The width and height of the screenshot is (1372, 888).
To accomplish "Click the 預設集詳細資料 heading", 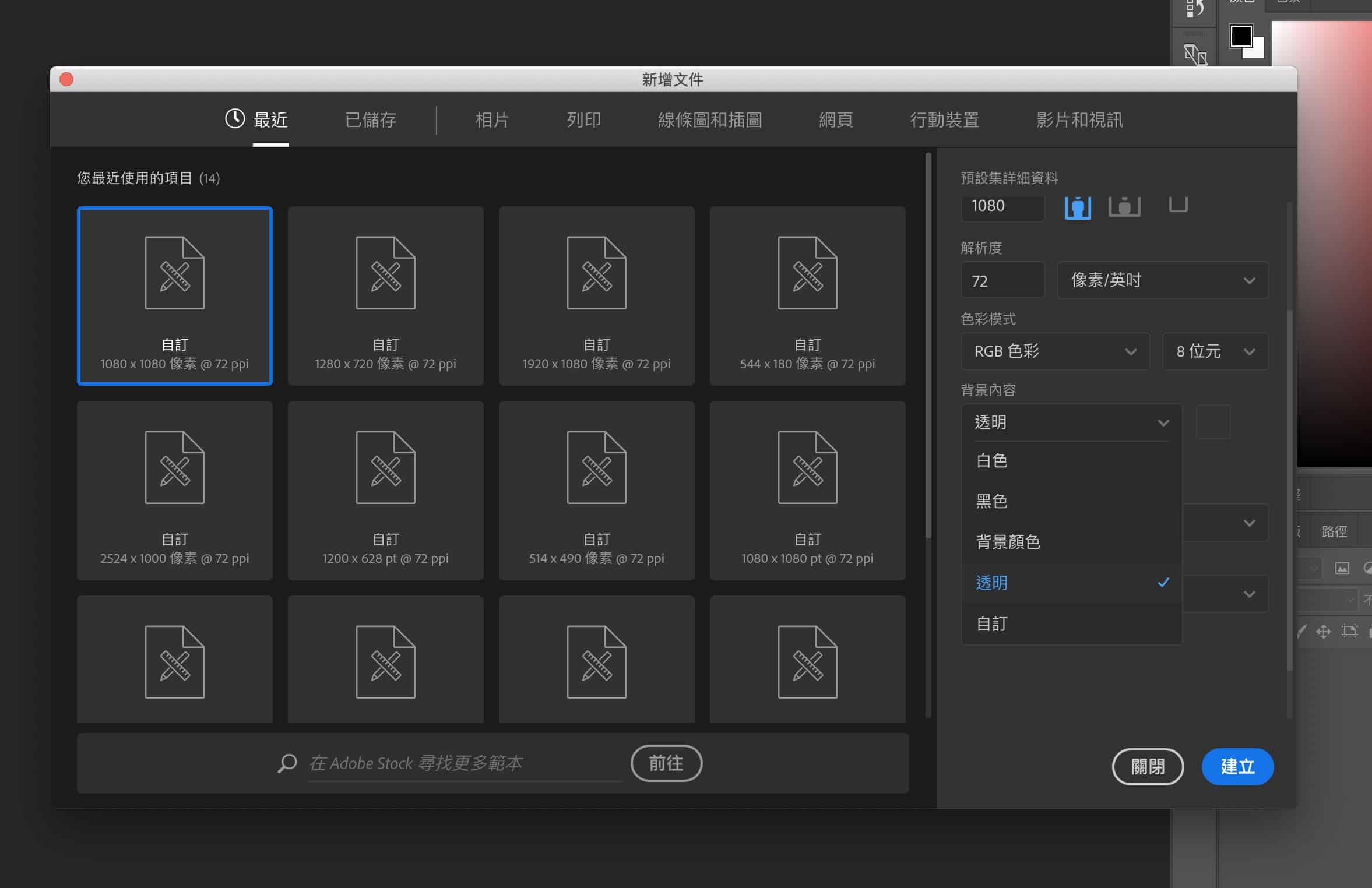I will [1009, 178].
